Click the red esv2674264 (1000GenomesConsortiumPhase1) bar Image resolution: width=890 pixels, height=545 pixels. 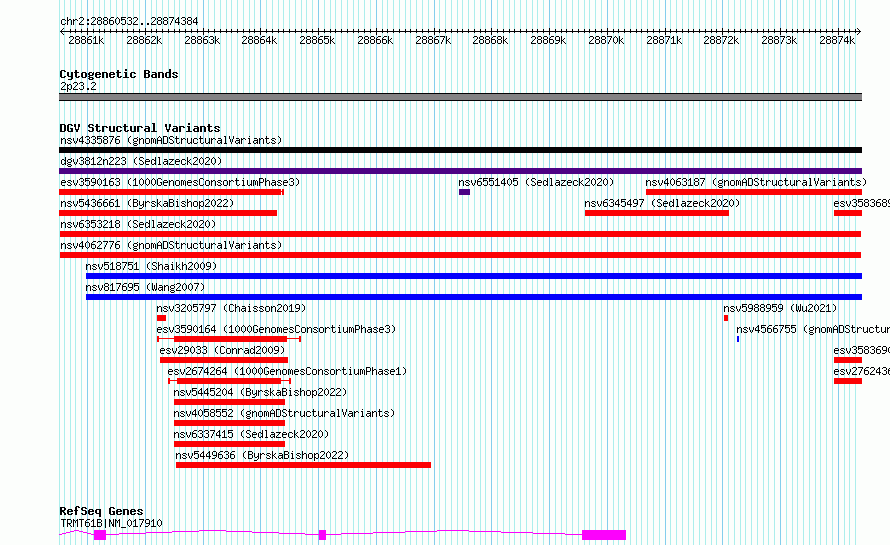coord(229,381)
